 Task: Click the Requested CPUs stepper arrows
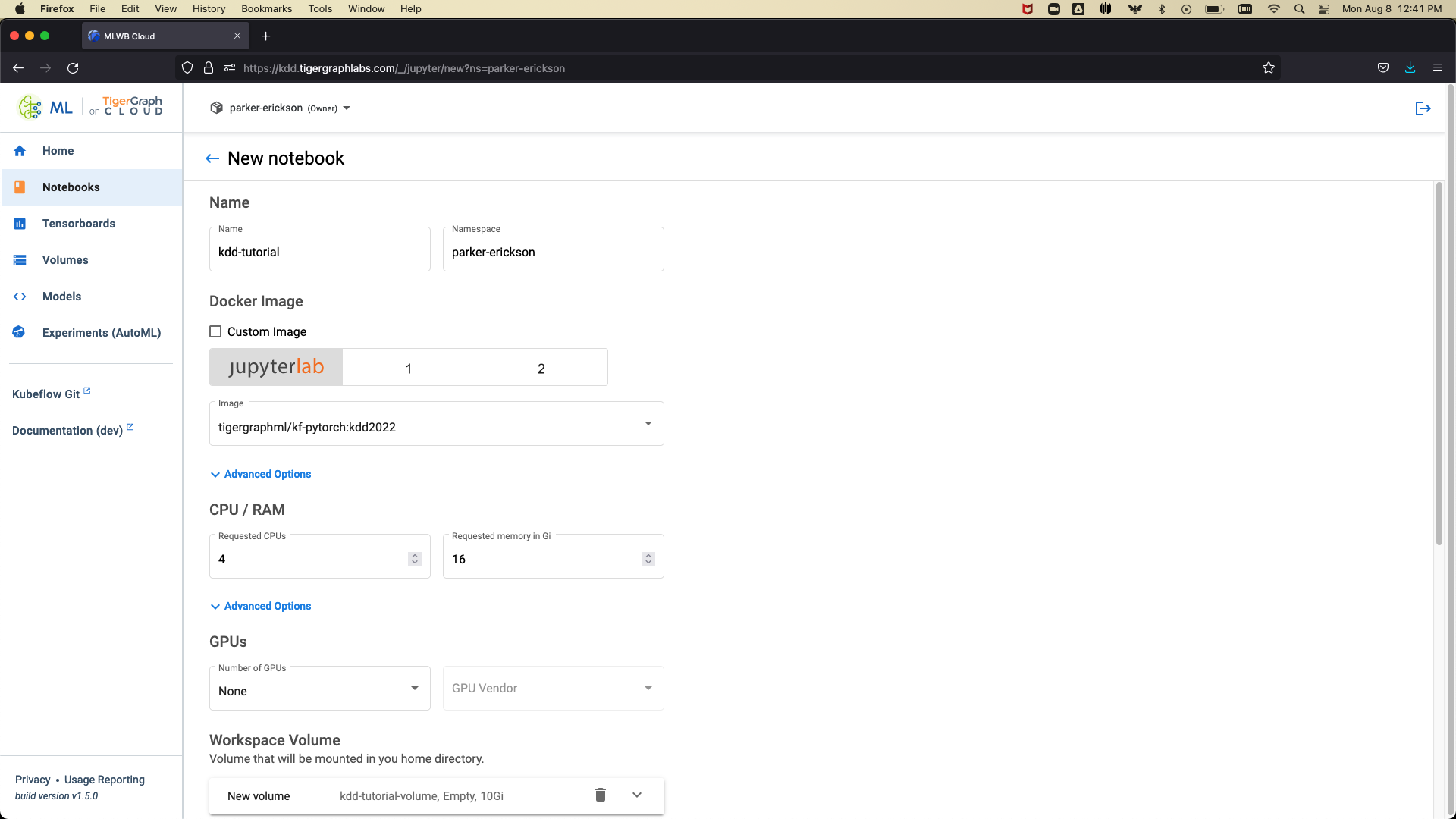(x=414, y=559)
